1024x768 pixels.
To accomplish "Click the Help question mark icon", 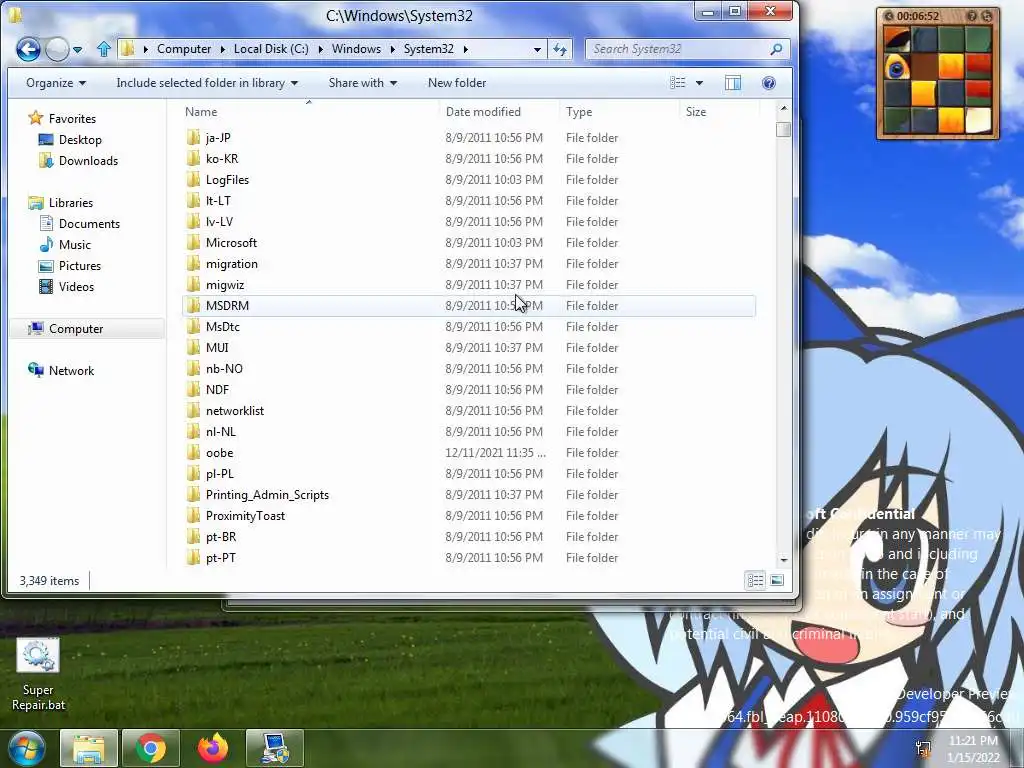I will (x=769, y=83).
